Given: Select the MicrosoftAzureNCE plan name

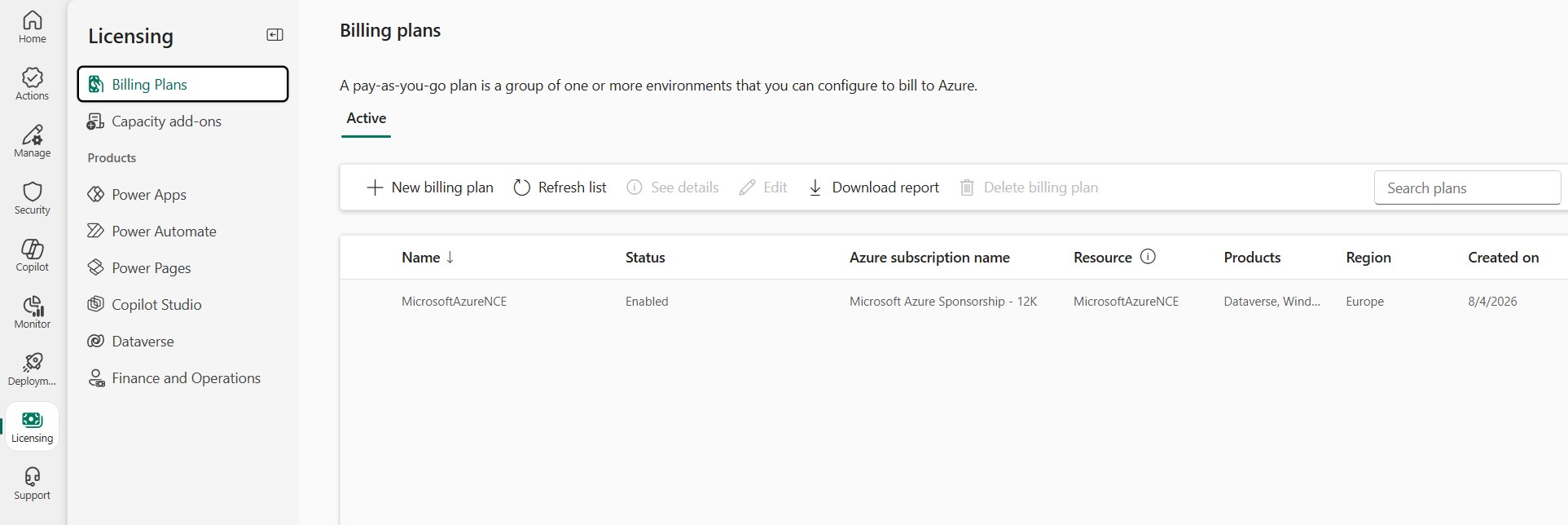Looking at the screenshot, I should [454, 302].
